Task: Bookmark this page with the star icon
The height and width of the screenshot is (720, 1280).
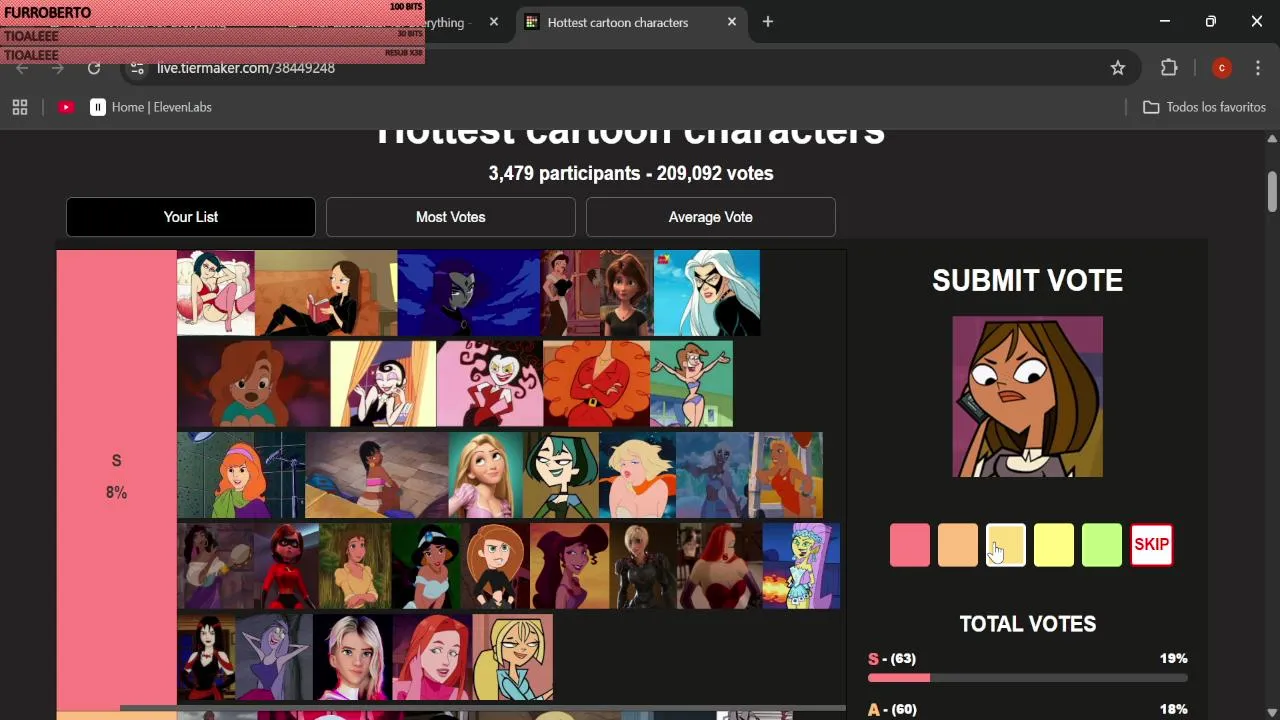Action: coord(1118,68)
